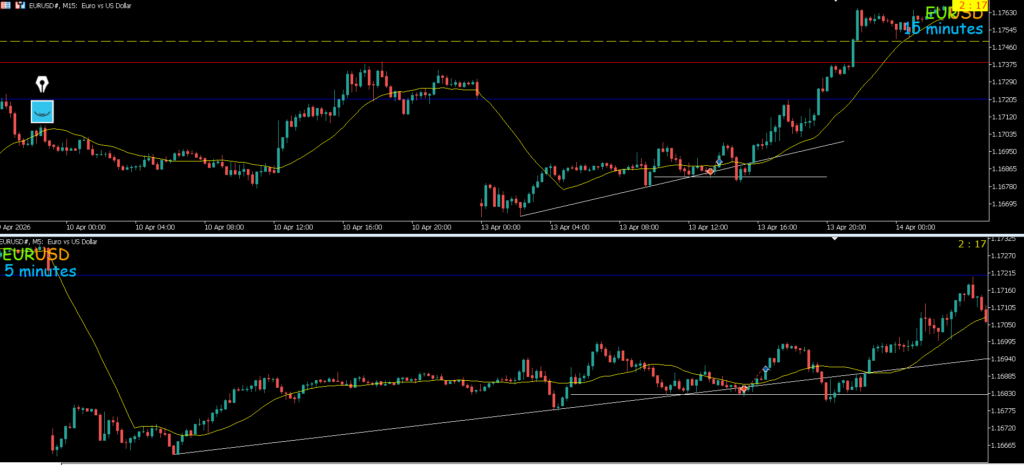Click the M5 chart title 'EURUSD#, M5: Euro vs US Dollar'
This screenshot has width=1024, height=465.
(49, 242)
